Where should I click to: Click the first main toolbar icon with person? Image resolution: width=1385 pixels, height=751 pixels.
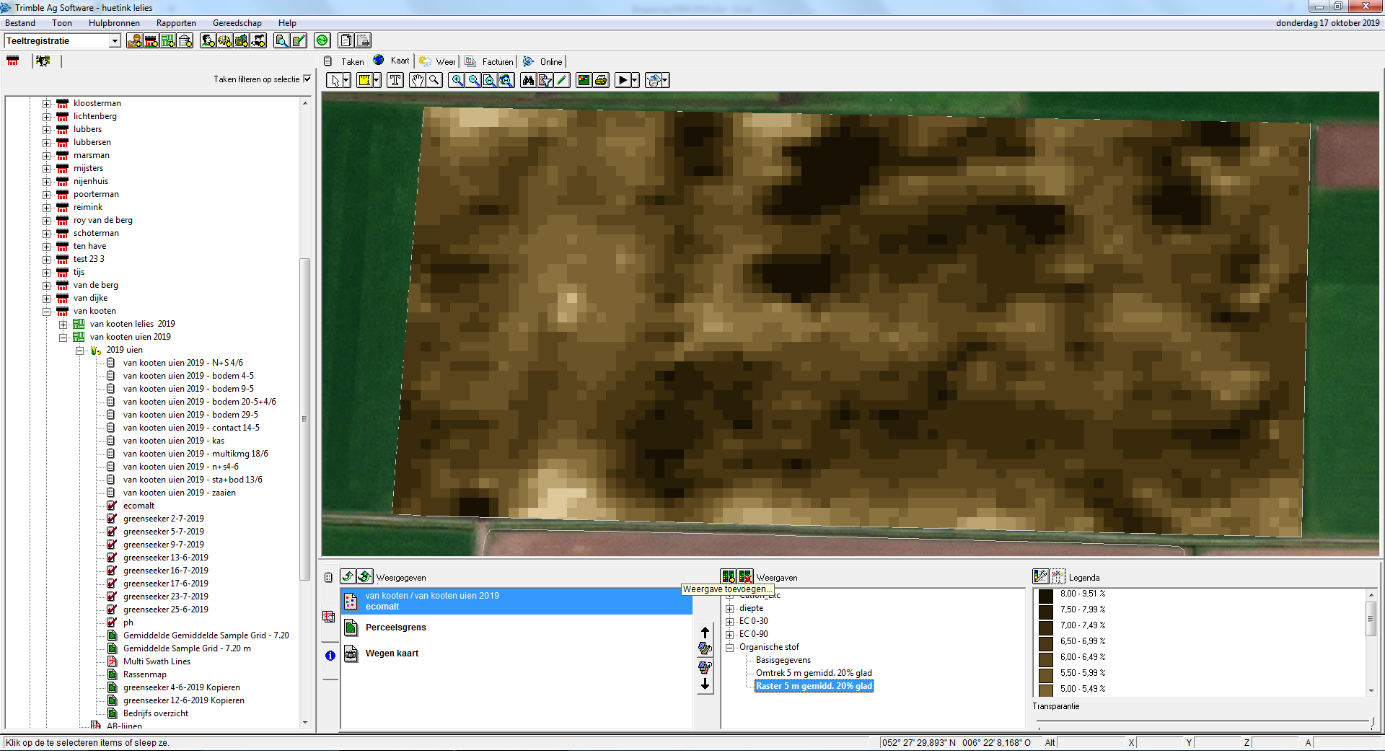pos(134,40)
